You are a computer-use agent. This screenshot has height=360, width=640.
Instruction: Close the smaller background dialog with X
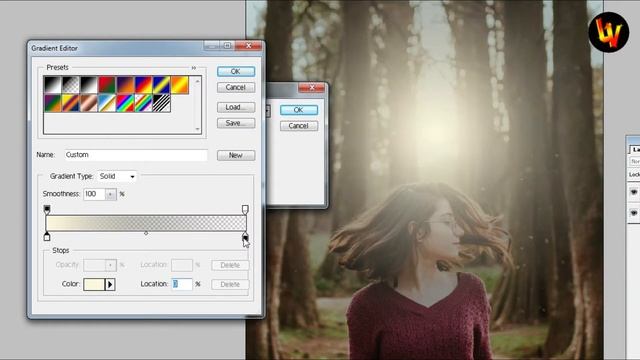312,87
